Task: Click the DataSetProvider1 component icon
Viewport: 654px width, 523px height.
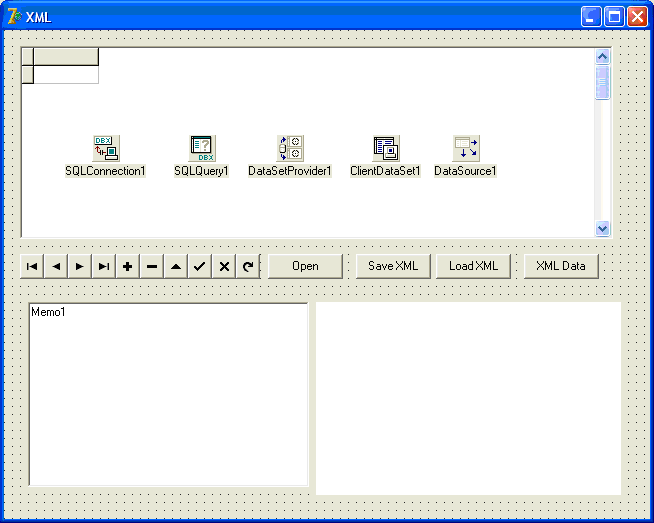Action: tap(290, 148)
